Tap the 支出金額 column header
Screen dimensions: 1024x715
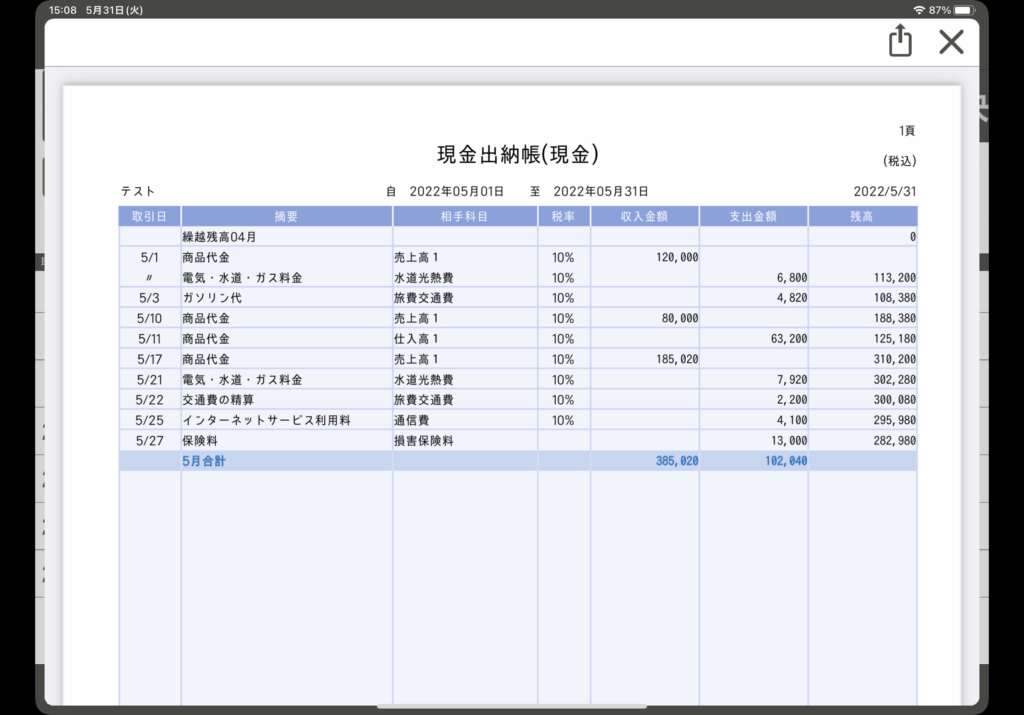pyautogui.click(x=754, y=216)
